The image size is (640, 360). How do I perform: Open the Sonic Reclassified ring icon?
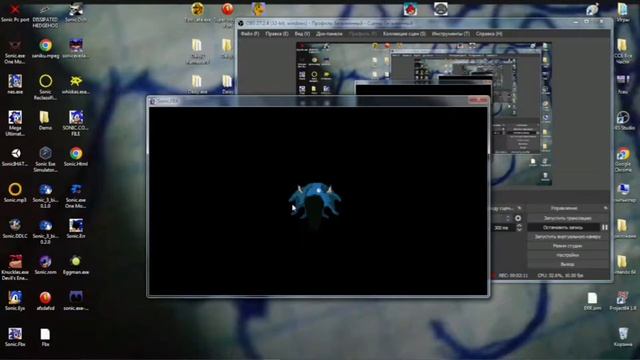45,81
